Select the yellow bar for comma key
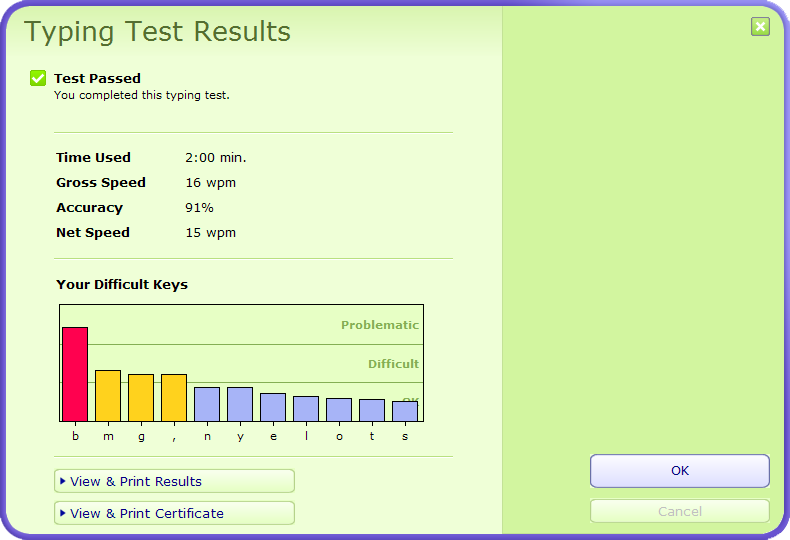This screenshot has width=790, height=540. pos(174,398)
